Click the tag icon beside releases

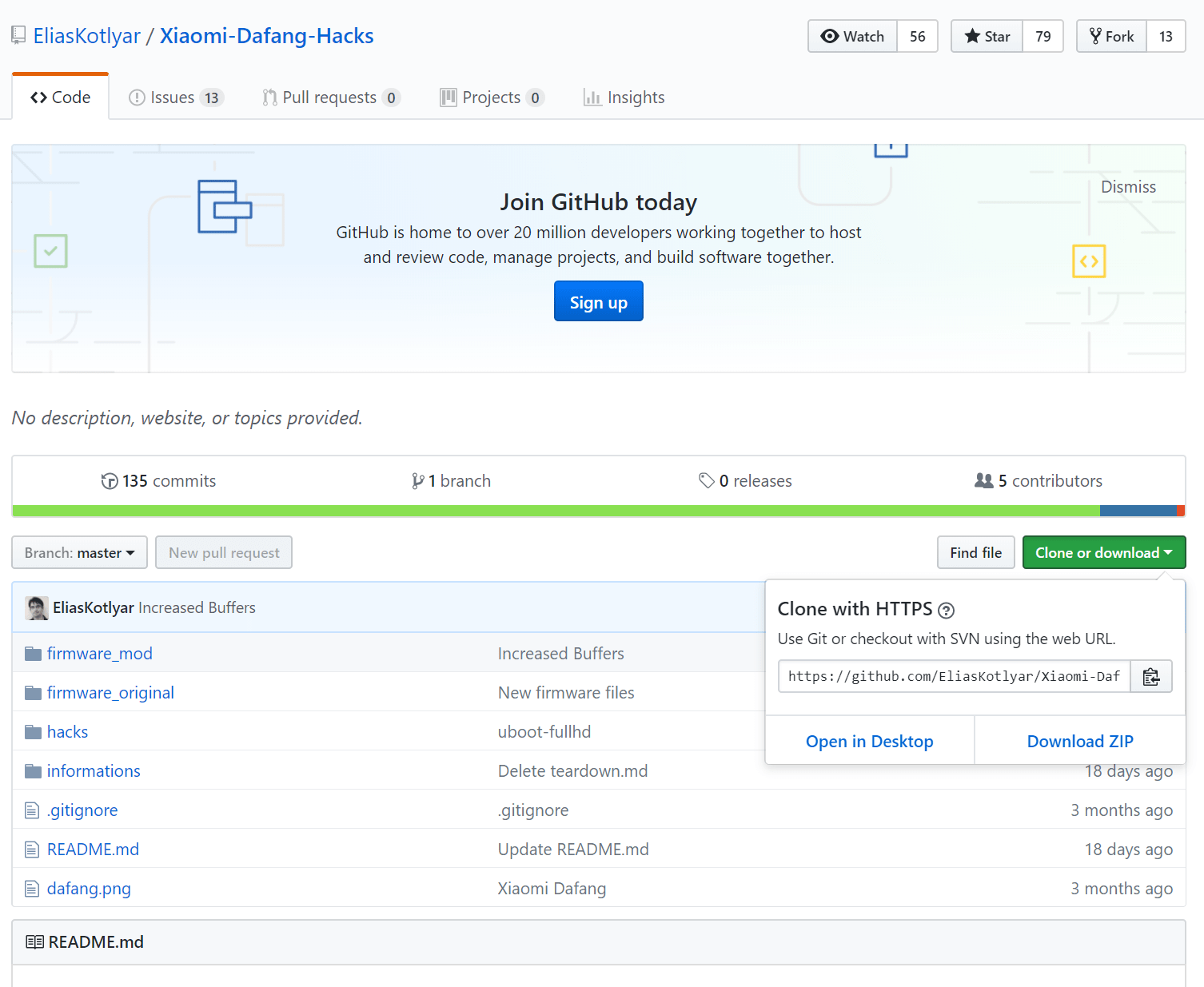pos(707,481)
